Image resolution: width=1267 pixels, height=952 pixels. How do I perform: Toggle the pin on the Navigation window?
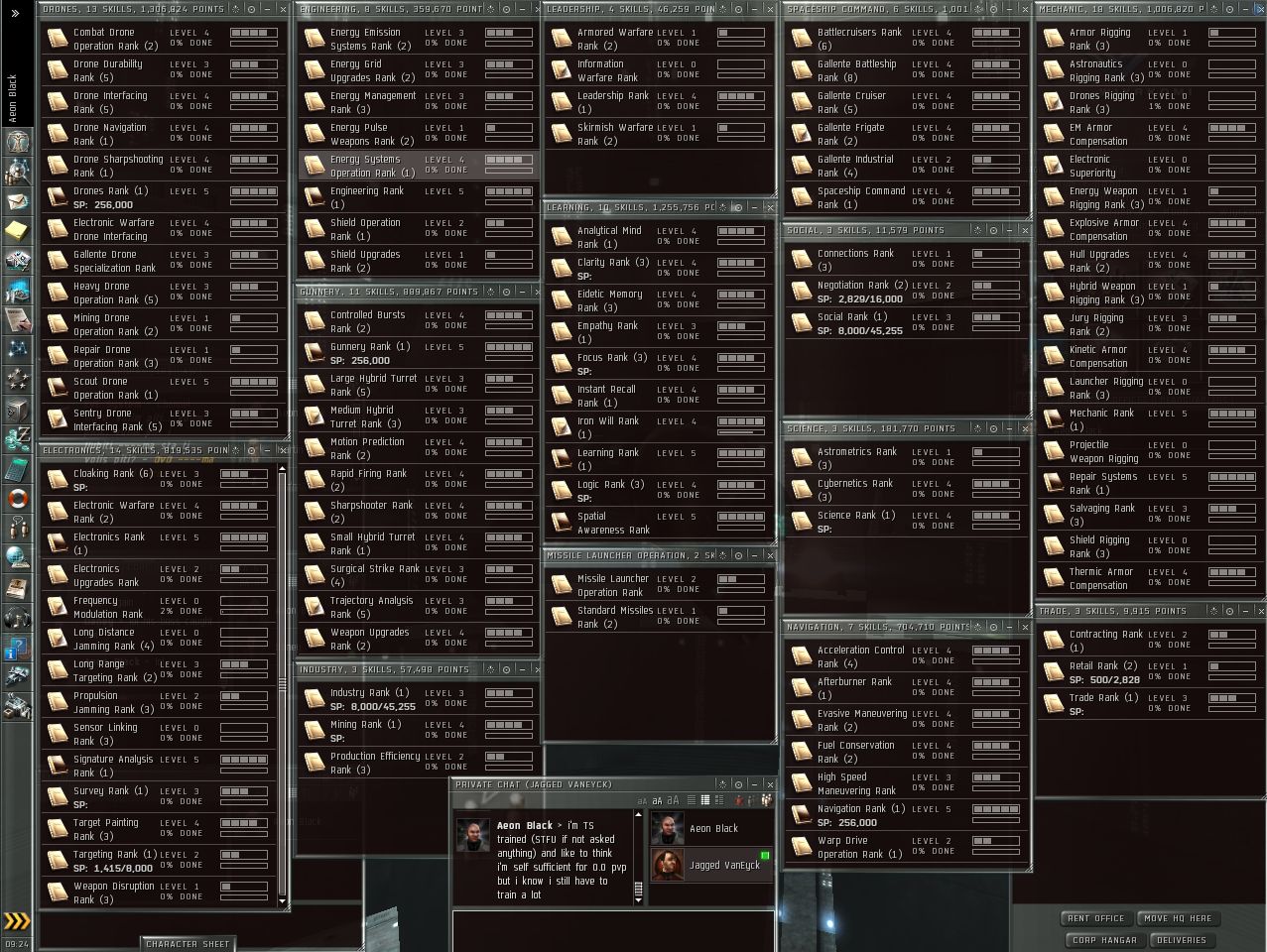(993, 627)
